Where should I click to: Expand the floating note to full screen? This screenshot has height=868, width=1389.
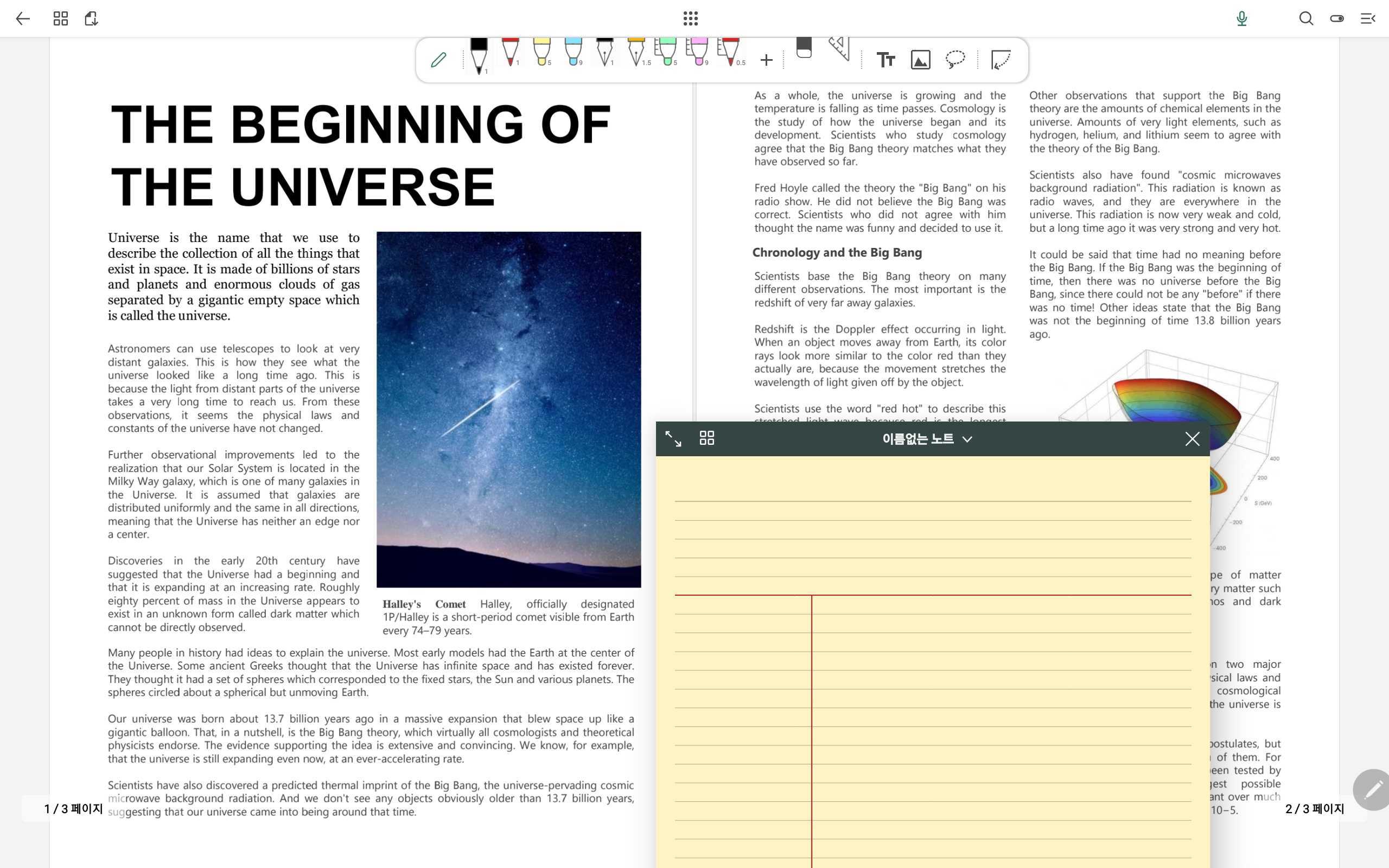(673, 439)
